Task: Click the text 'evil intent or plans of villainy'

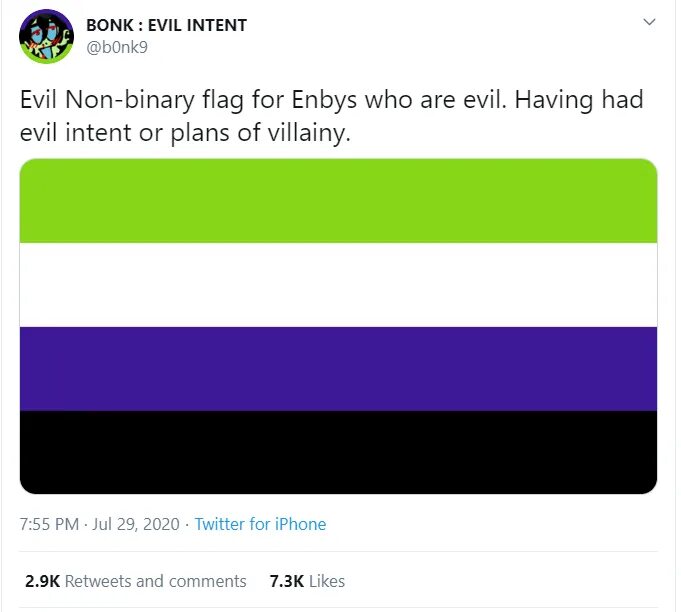Action: [x=185, y=133]
